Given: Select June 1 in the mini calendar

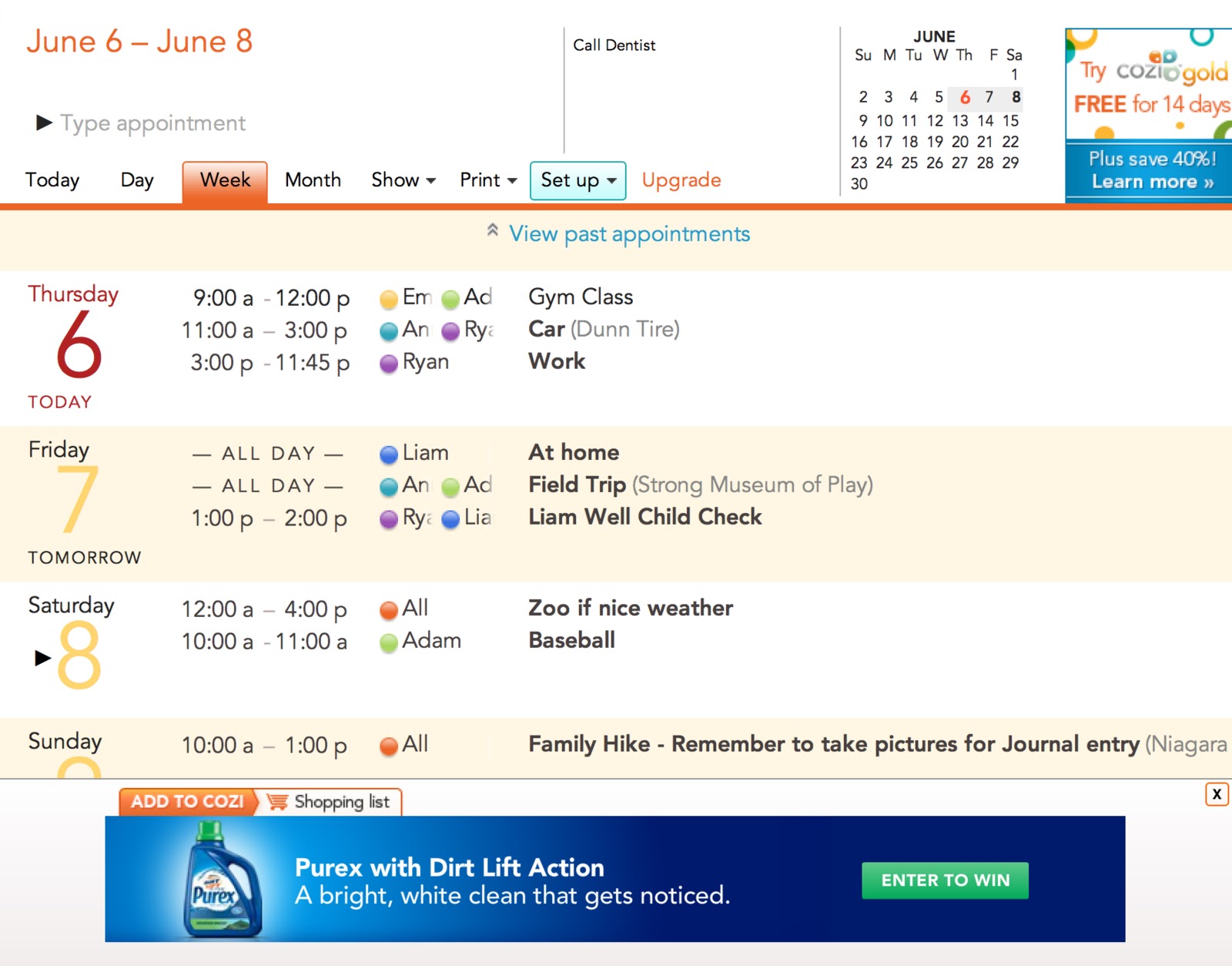Looking at the screenshot, I should (x=1015, y=75).
